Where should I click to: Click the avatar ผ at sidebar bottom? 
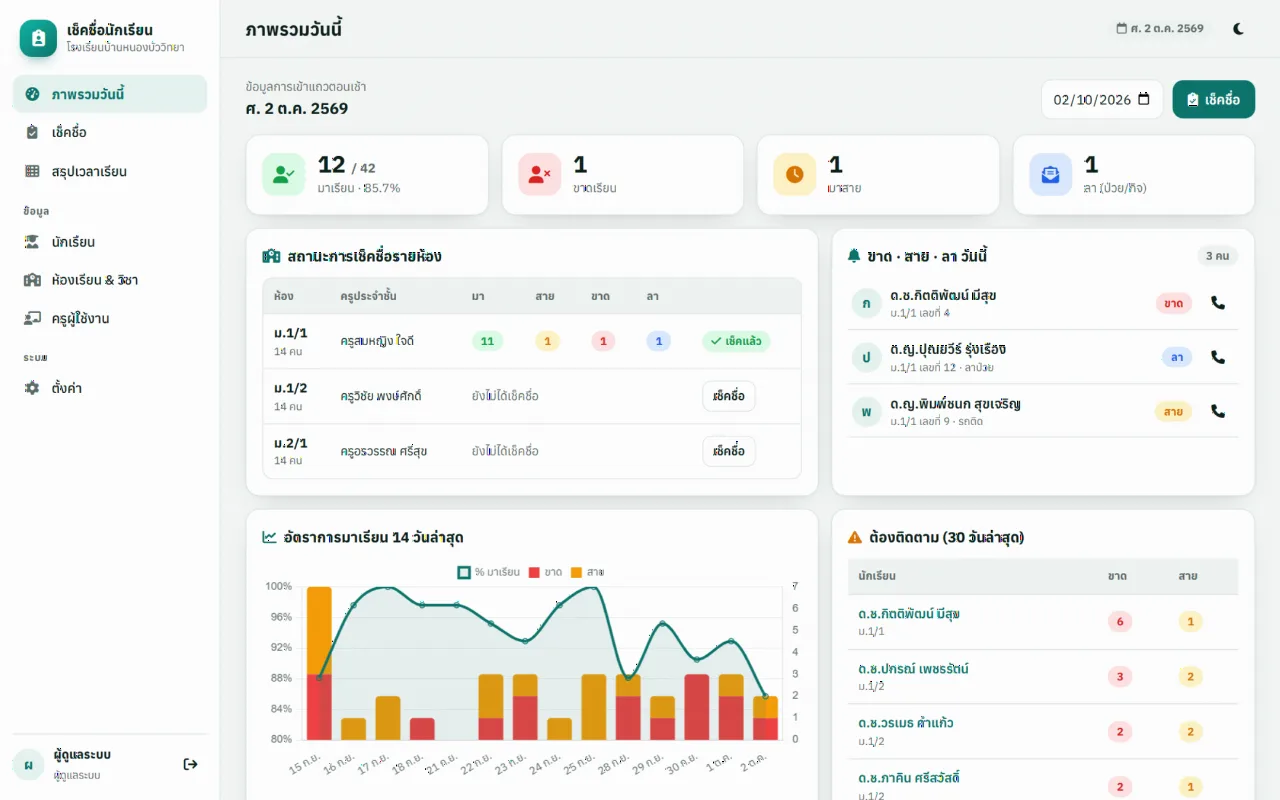pyautogui.click(x=28, y=764)
